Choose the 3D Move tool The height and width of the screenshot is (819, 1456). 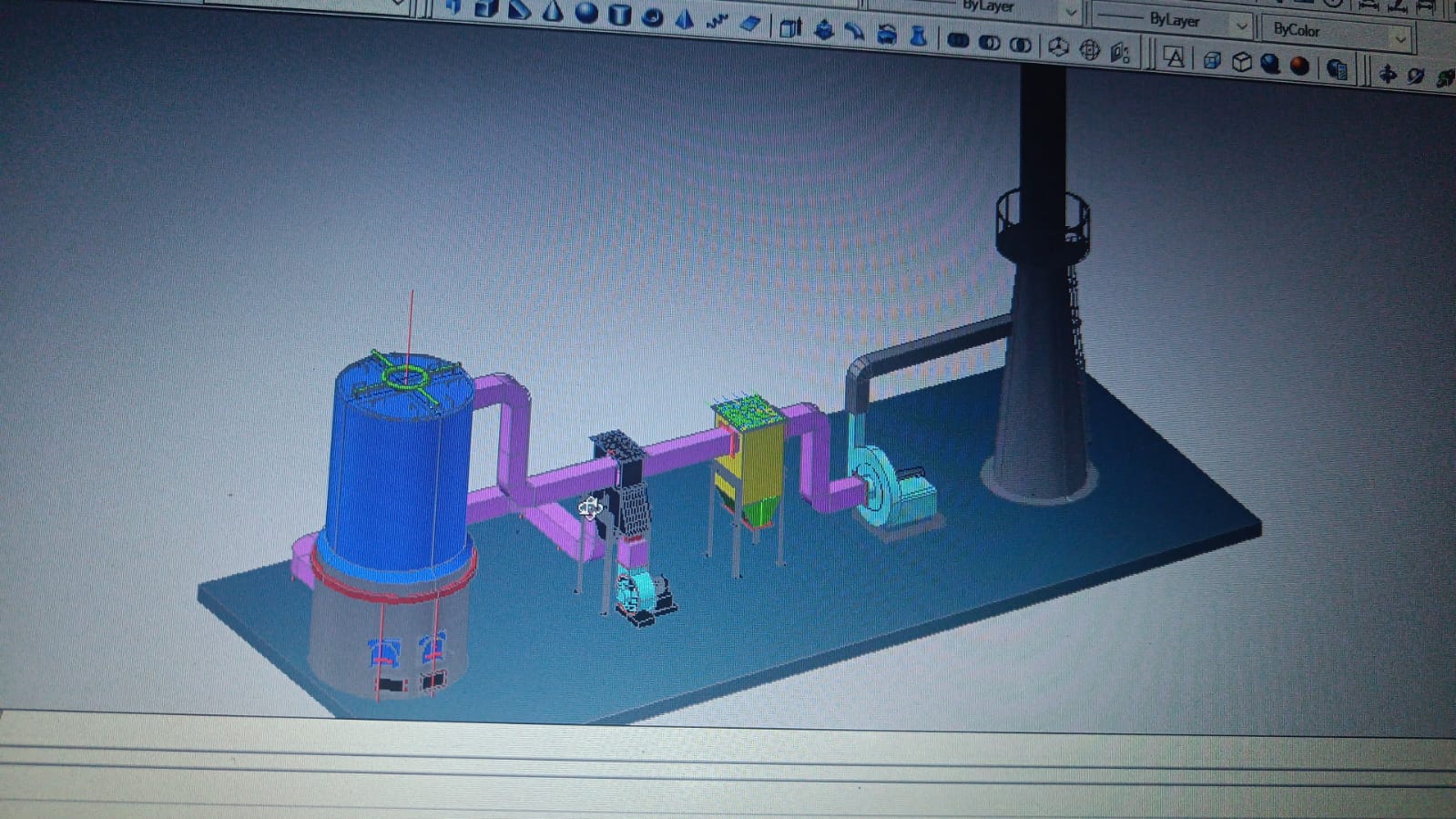[1058, 46]
